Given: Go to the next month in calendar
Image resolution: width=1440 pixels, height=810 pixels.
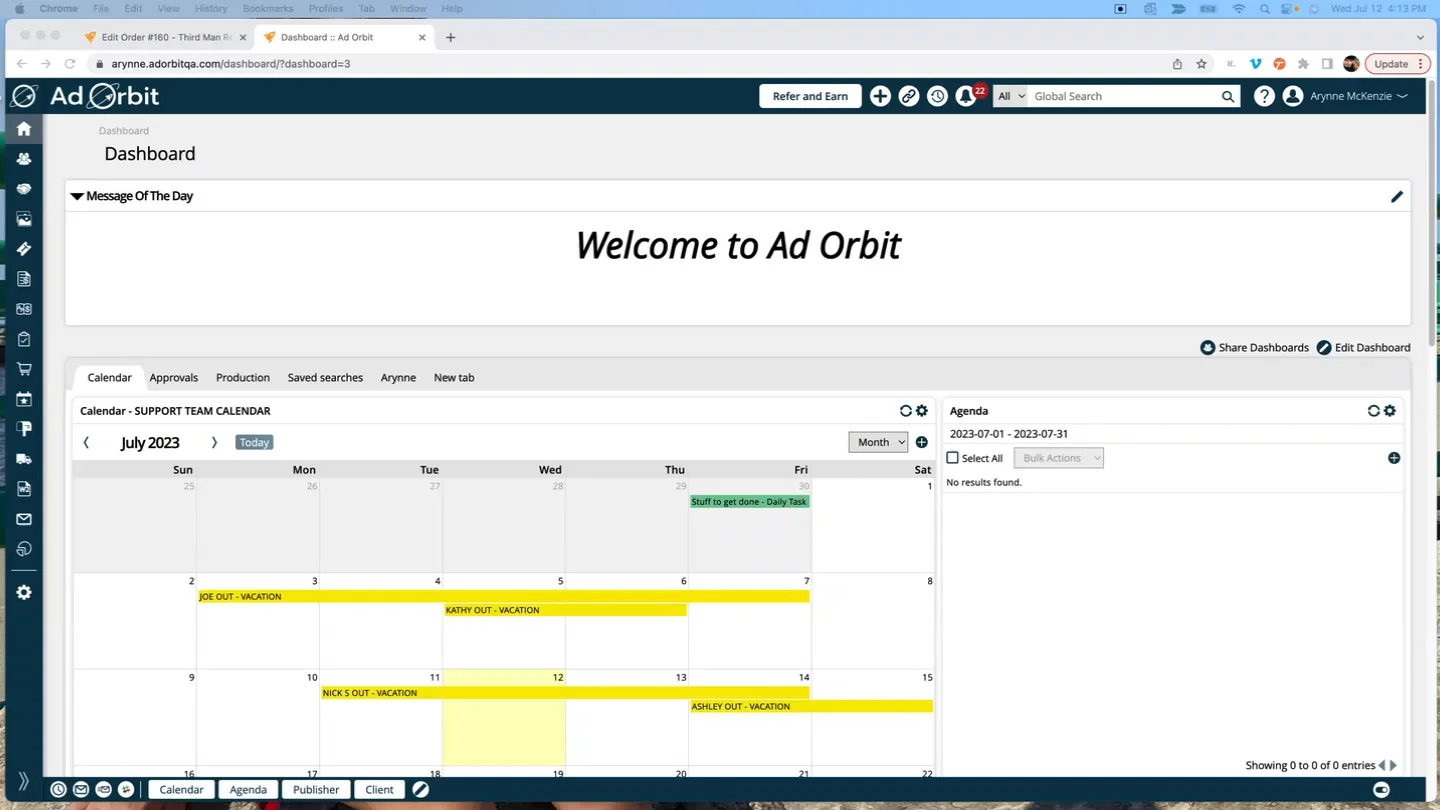Looking at the screenshot, I should [x=214, y=443].
